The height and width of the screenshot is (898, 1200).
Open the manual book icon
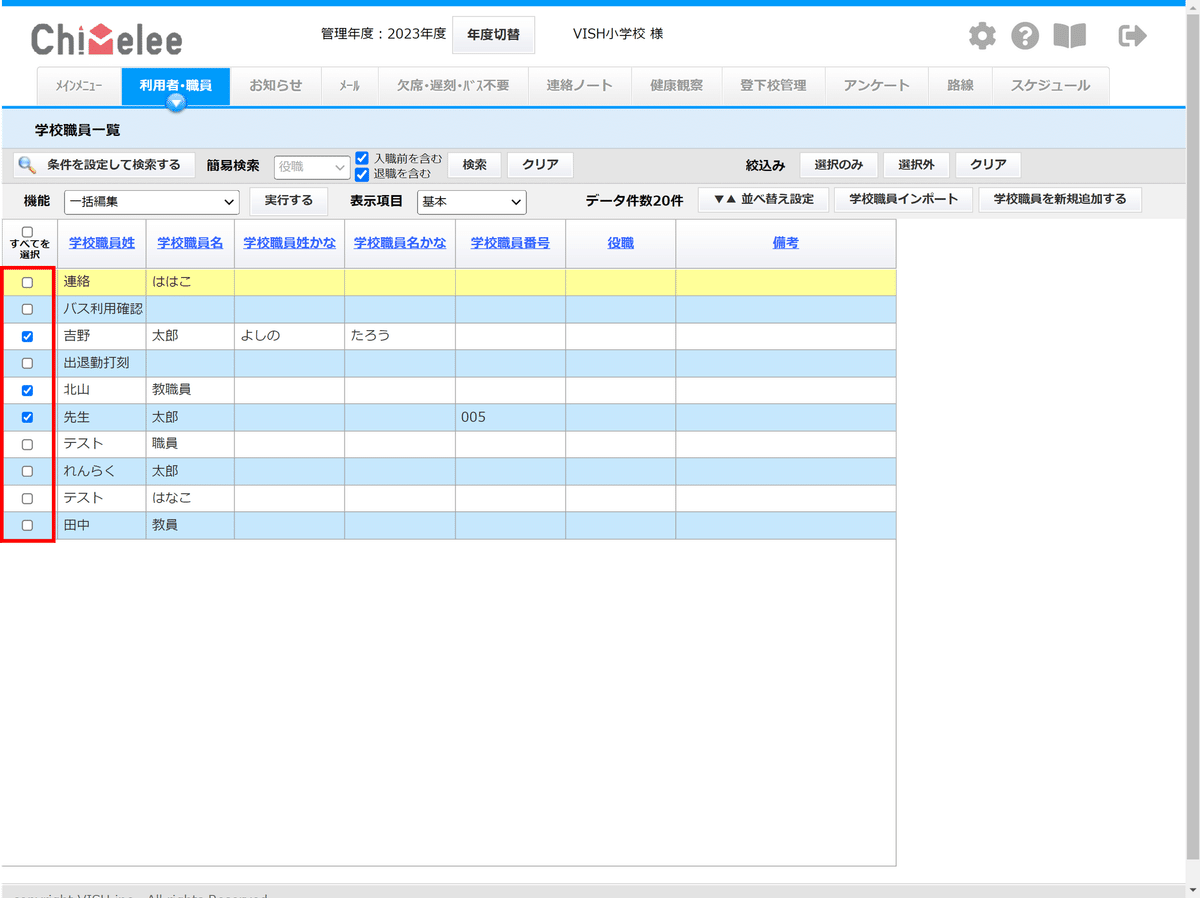point(1070,37)
